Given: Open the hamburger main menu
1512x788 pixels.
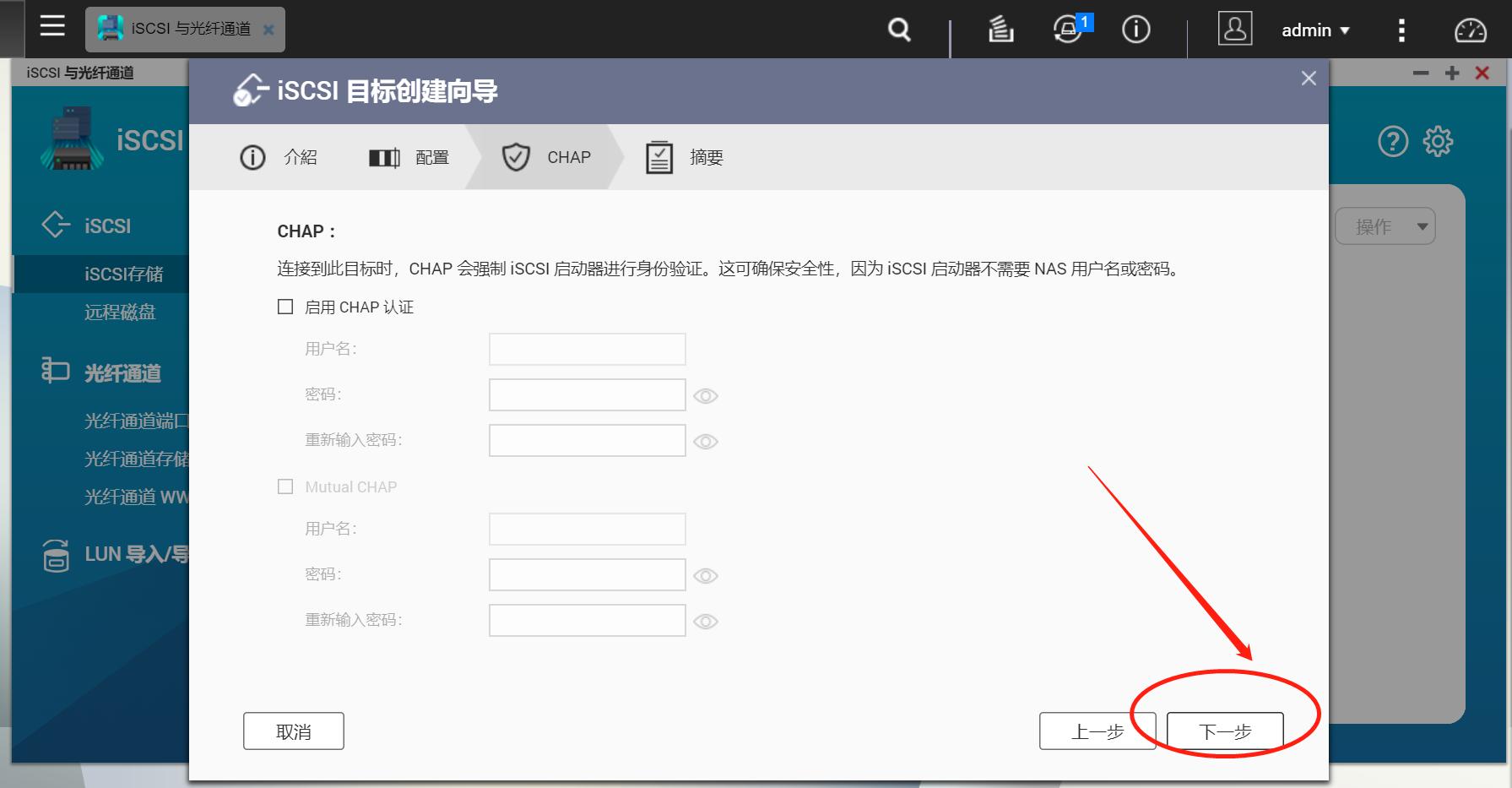Looking at the screenshot, I should (x=51, y=26).
